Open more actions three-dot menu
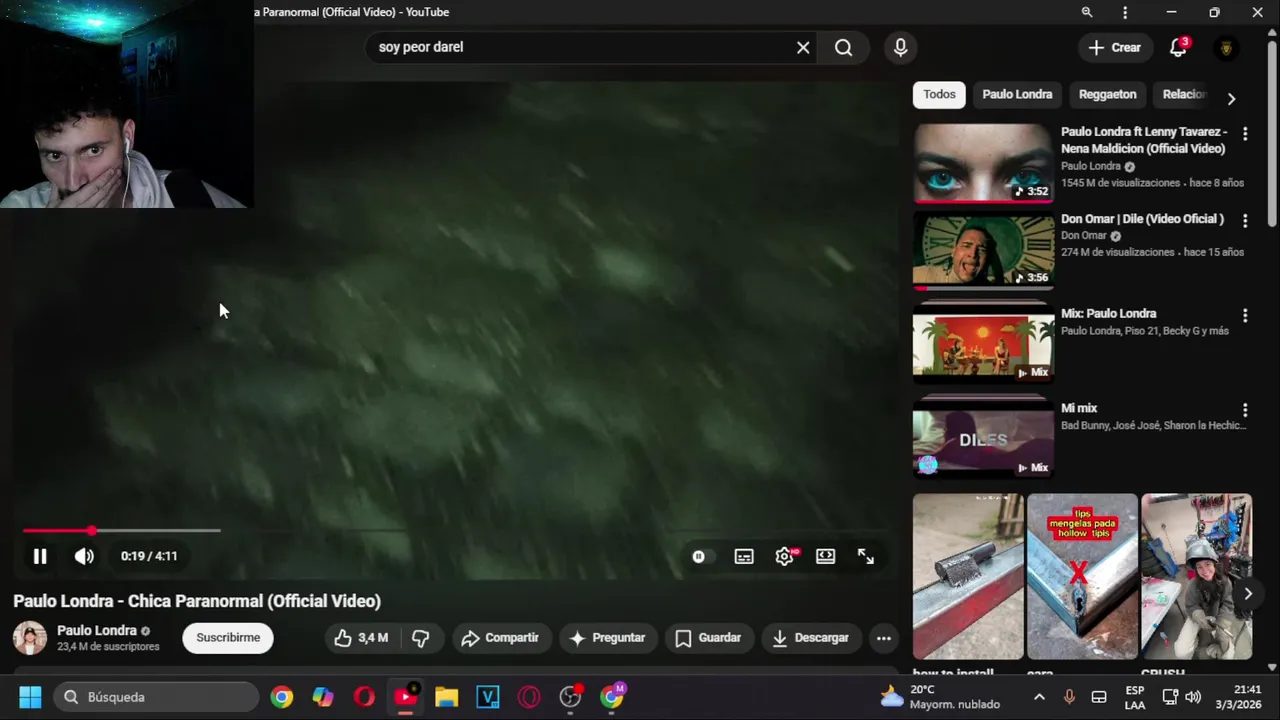Screen dimensions: 1280x720 click(x=883, y=638)
